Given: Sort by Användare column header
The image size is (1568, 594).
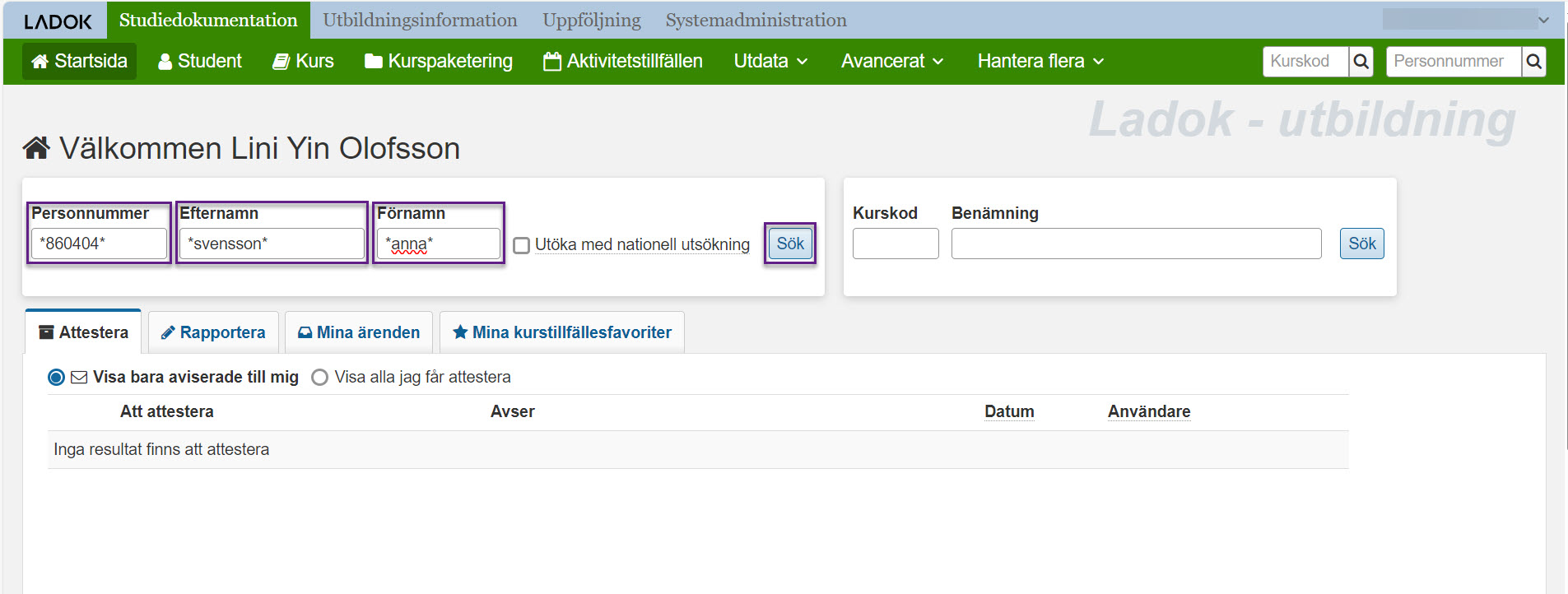Looking at the screenshot, I should [x=1149, y=411].
